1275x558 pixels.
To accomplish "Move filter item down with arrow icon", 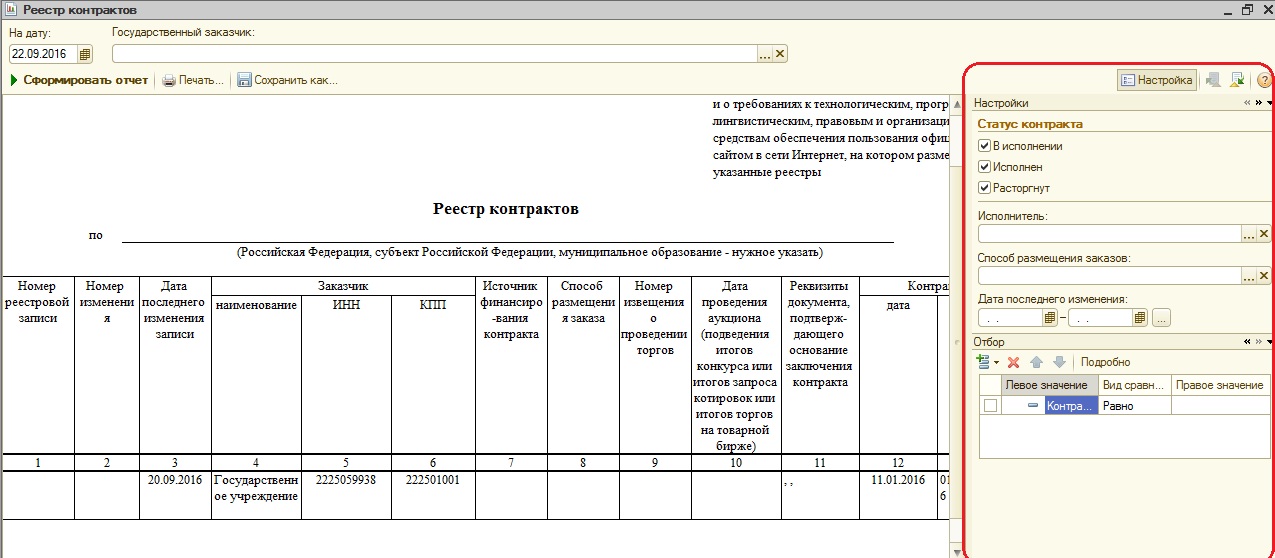I will click(1059, 362).
